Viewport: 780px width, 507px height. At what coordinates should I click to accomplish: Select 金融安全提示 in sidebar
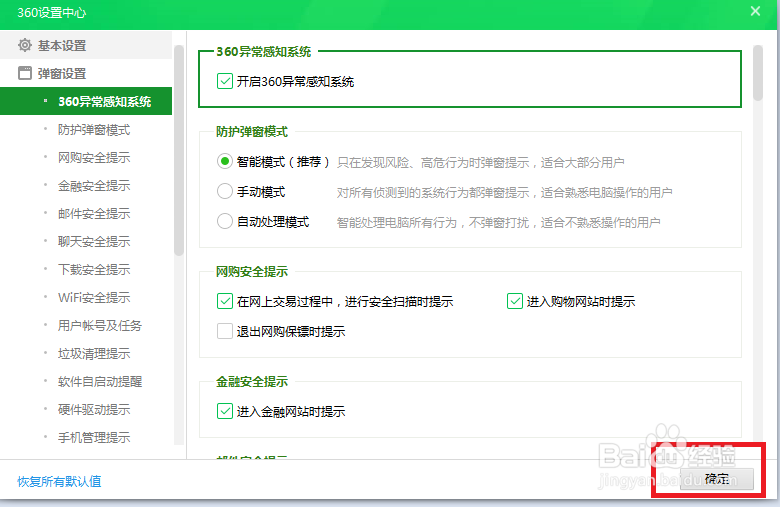point(94,185)
